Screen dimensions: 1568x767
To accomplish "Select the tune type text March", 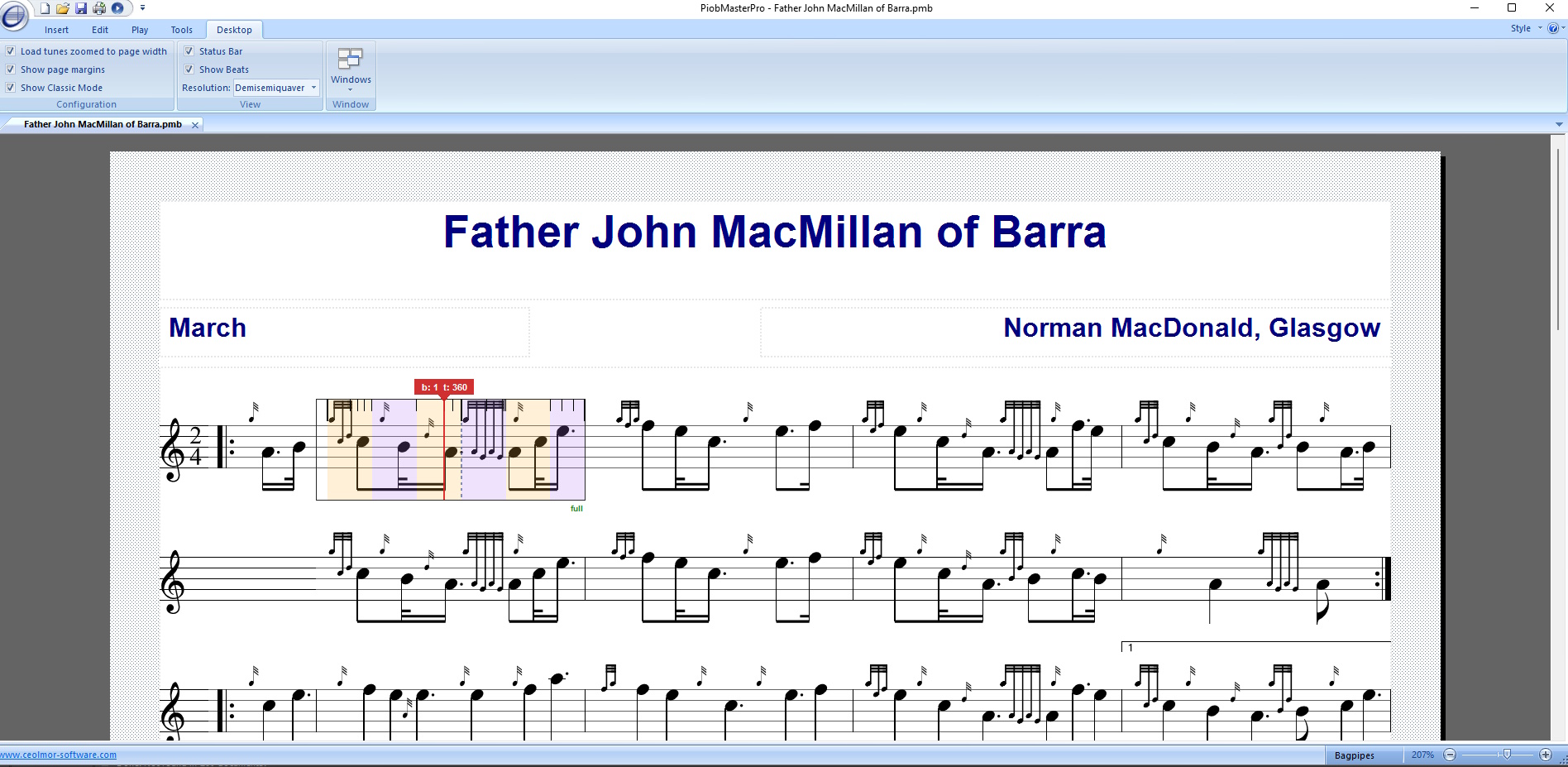I will [x=208, y=328].
